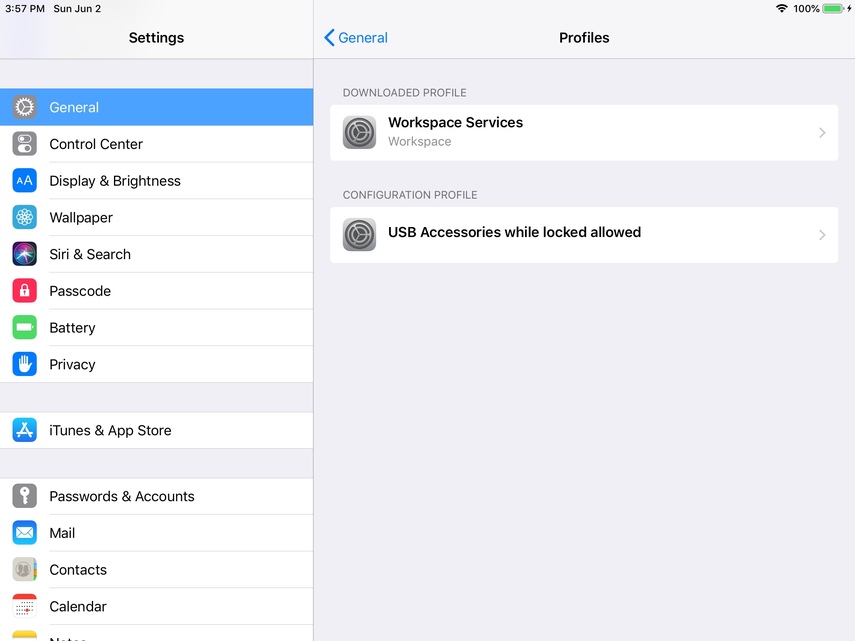The height and width of the screenshot is (641, 855).
Task: Tap the Wi-Fi status icon
Action: (781, 9)
